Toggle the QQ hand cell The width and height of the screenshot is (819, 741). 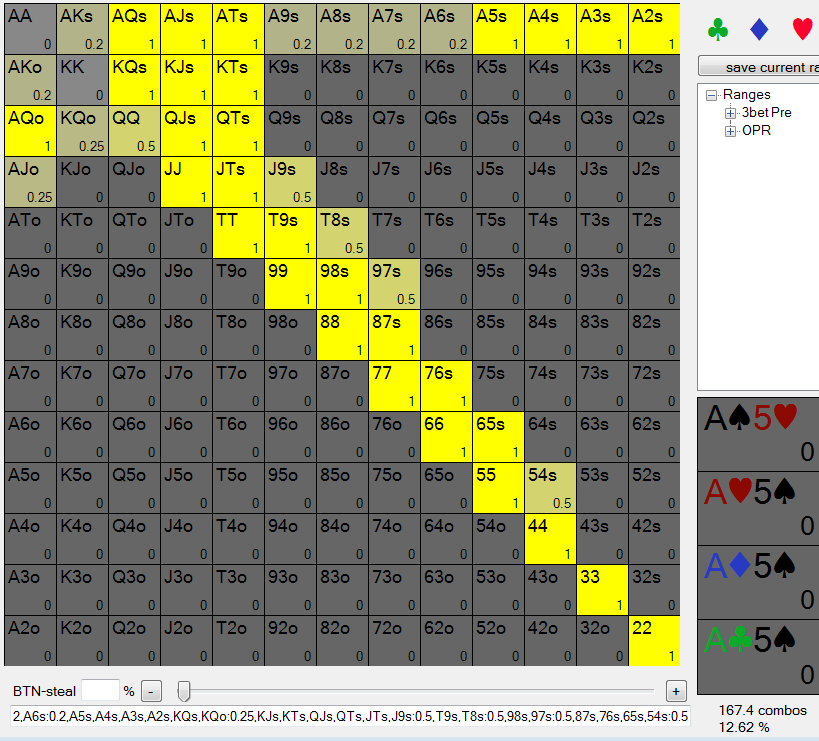coord(134,131)
